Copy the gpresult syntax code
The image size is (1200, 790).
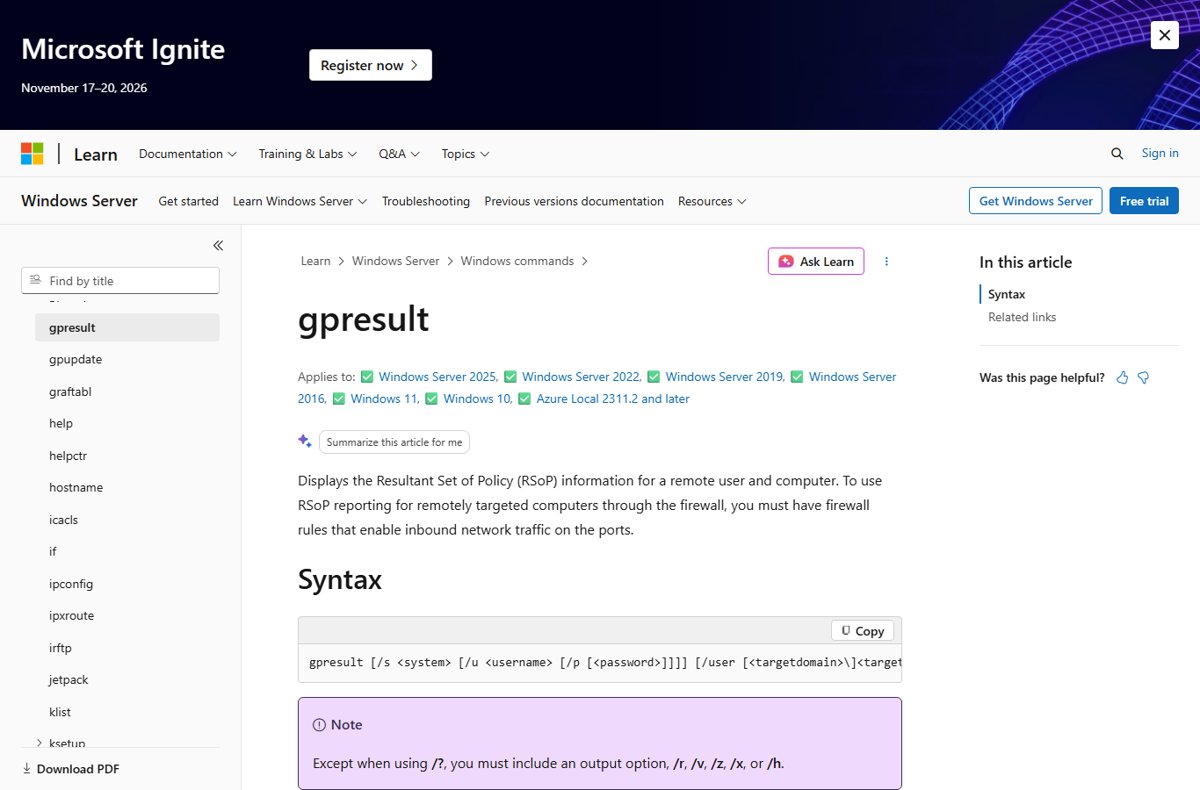point(863,631)
